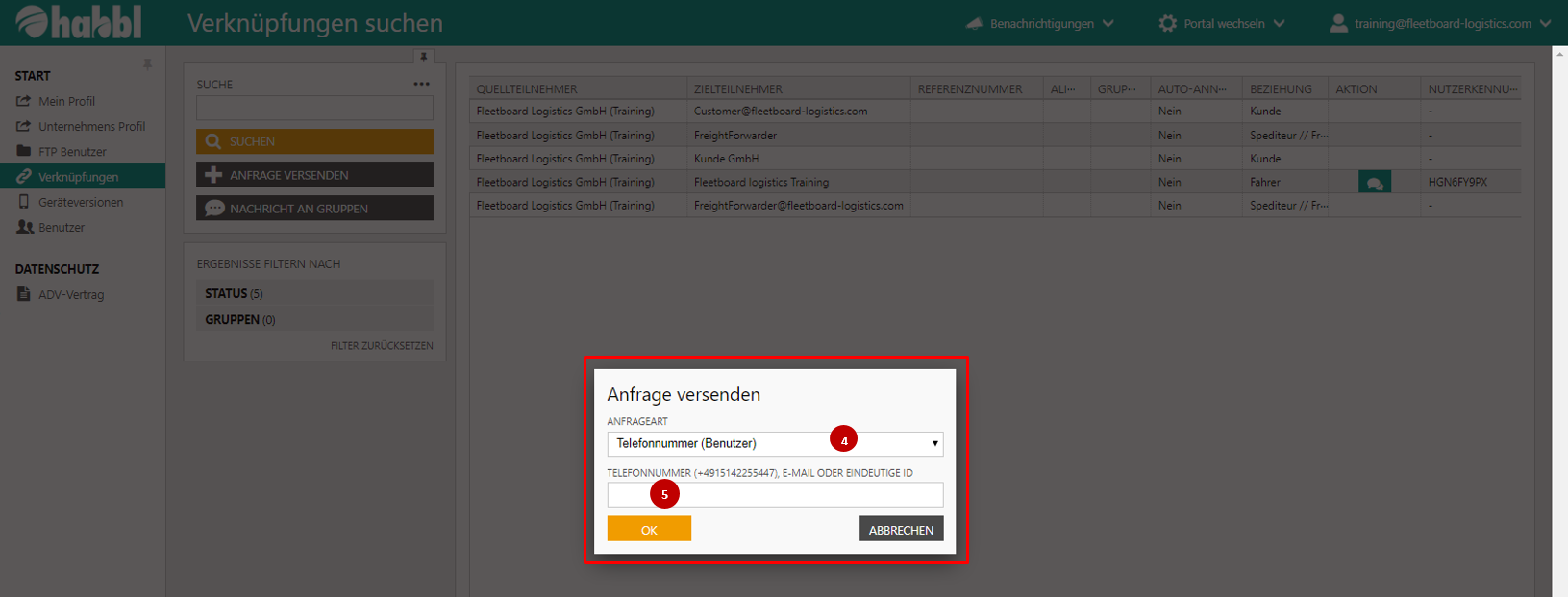Click the Filter zurücksetzen link

click(x=382, y=345)
